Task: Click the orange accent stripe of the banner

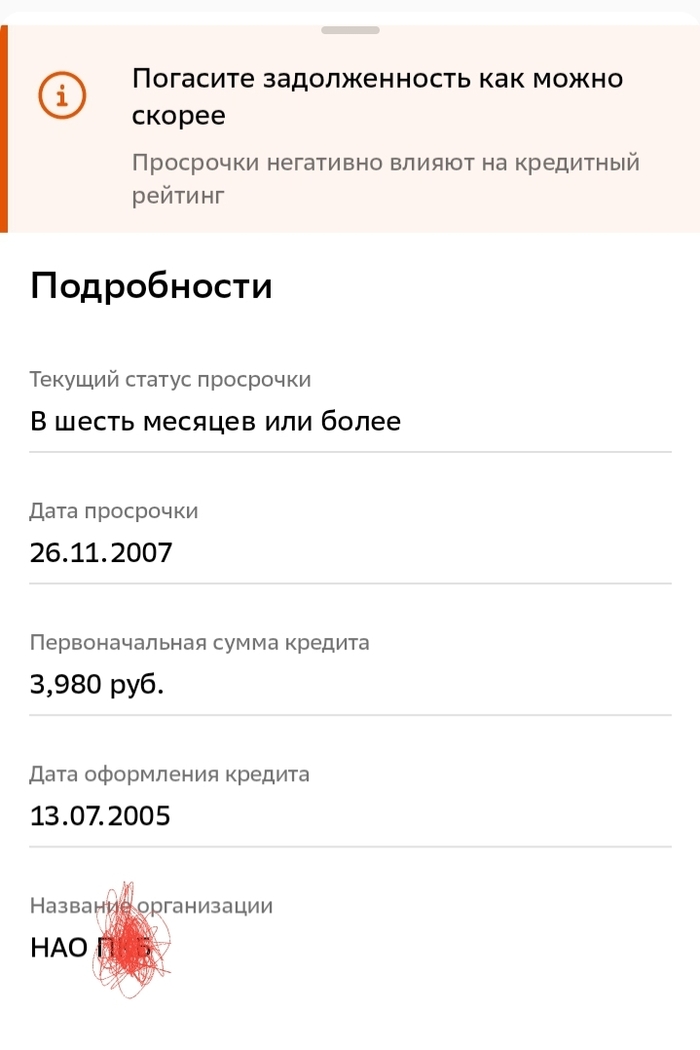Action: tap(4, 129)
